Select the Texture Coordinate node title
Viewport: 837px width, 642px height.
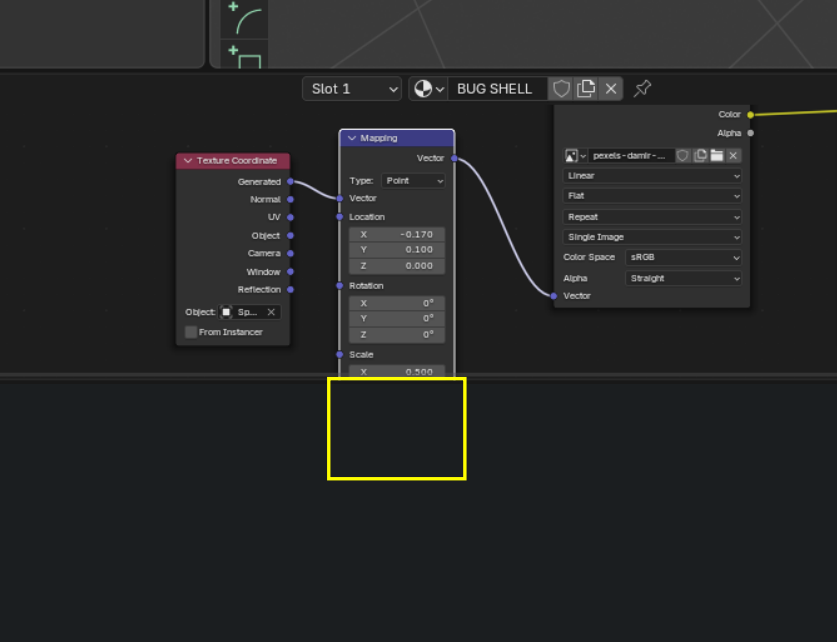coord(236,161)
